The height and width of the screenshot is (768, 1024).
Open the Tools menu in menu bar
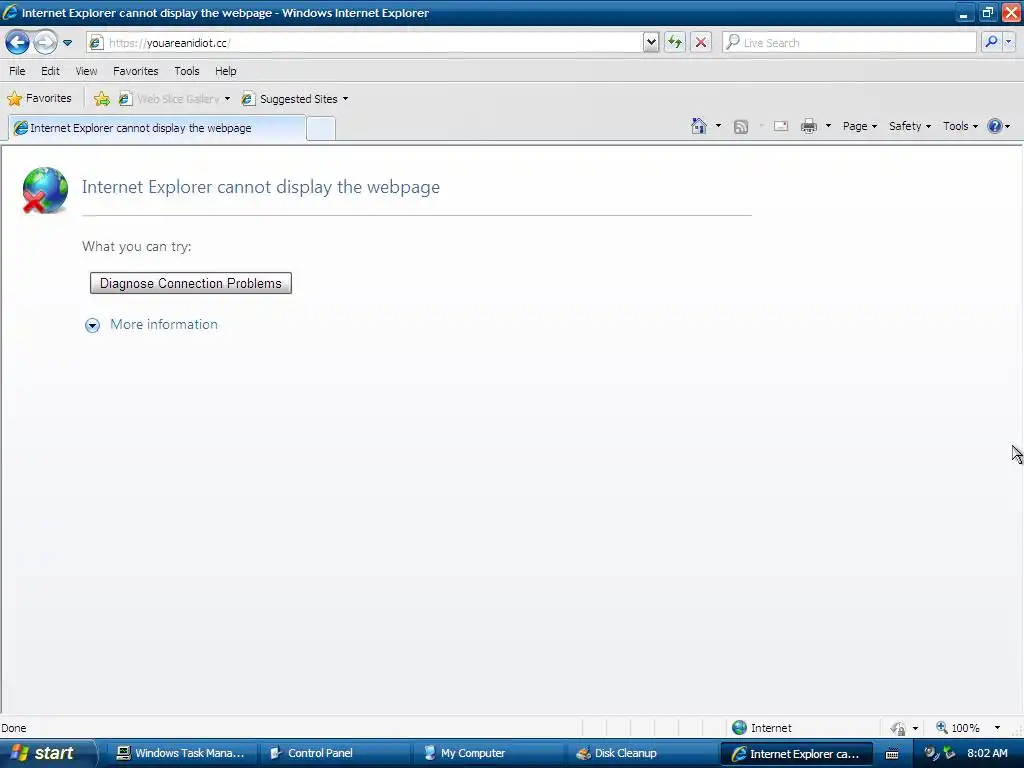point(187,71)
